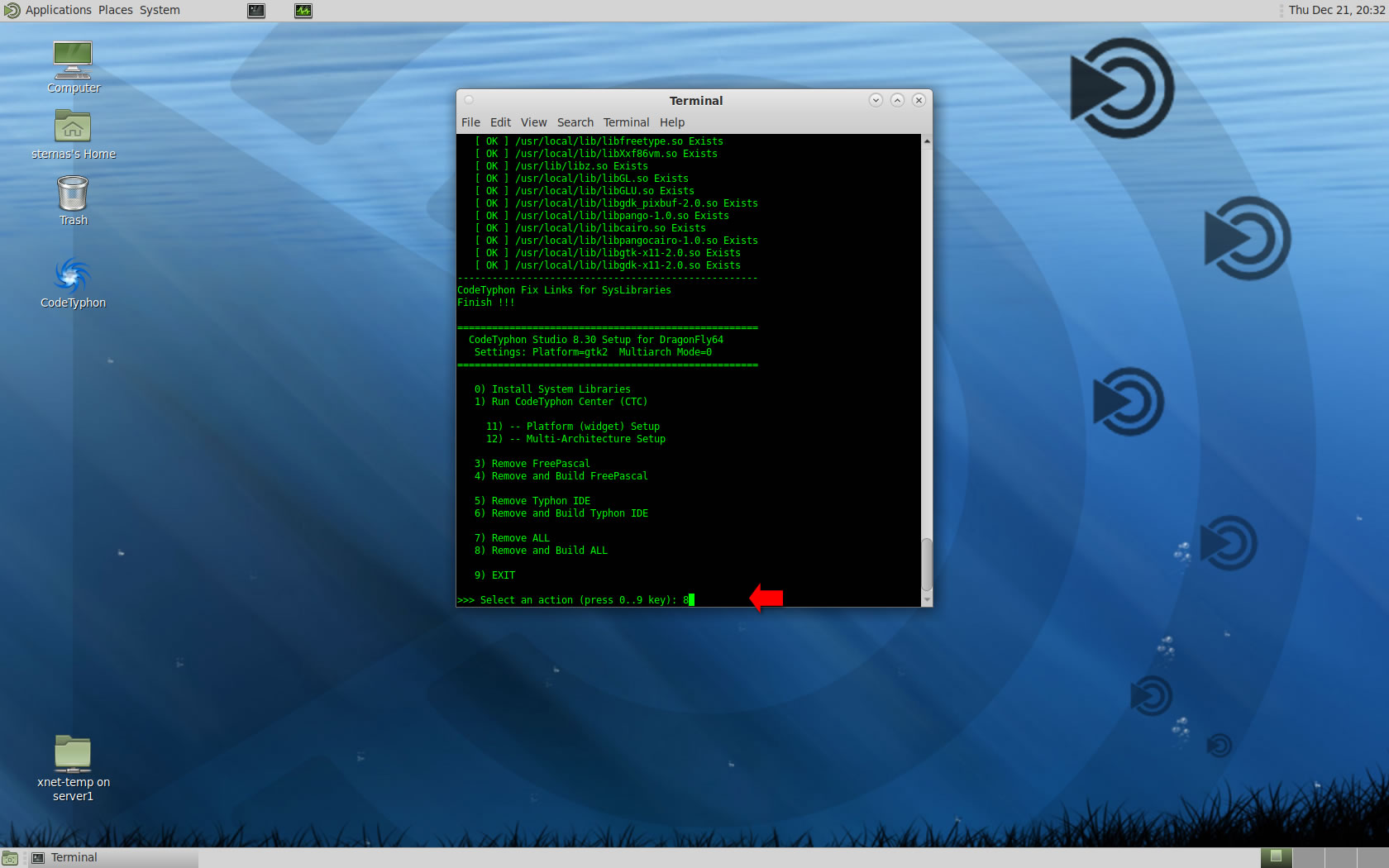Click the /usr/lib/libz.so Exists line
Screen dimensions: 1389x868
pos(561,166)
